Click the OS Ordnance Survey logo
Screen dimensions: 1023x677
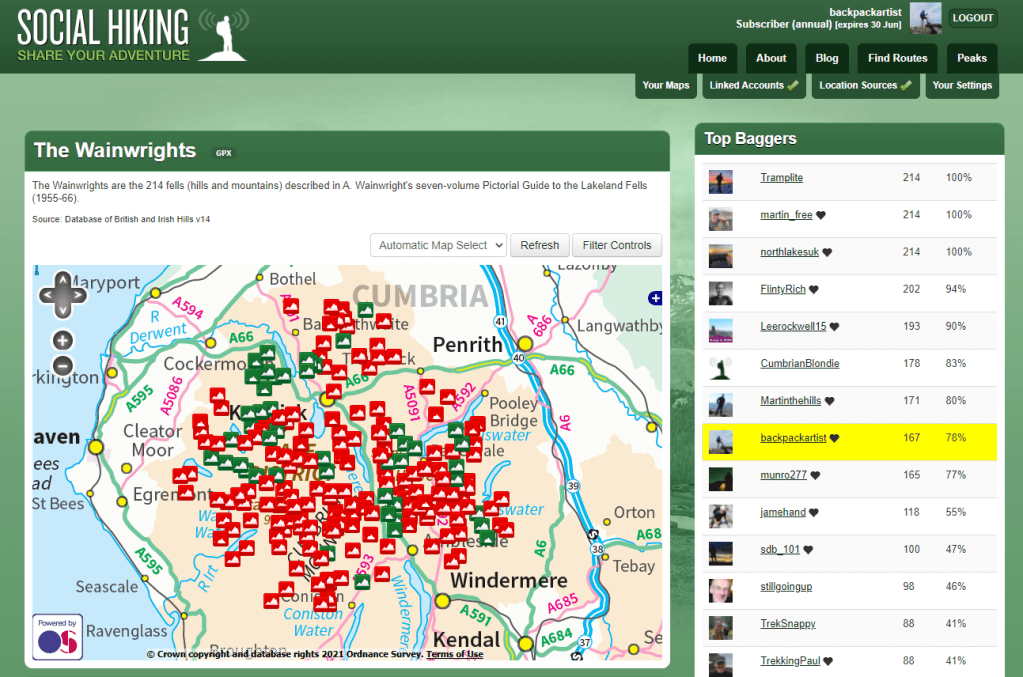coord(57,637)
